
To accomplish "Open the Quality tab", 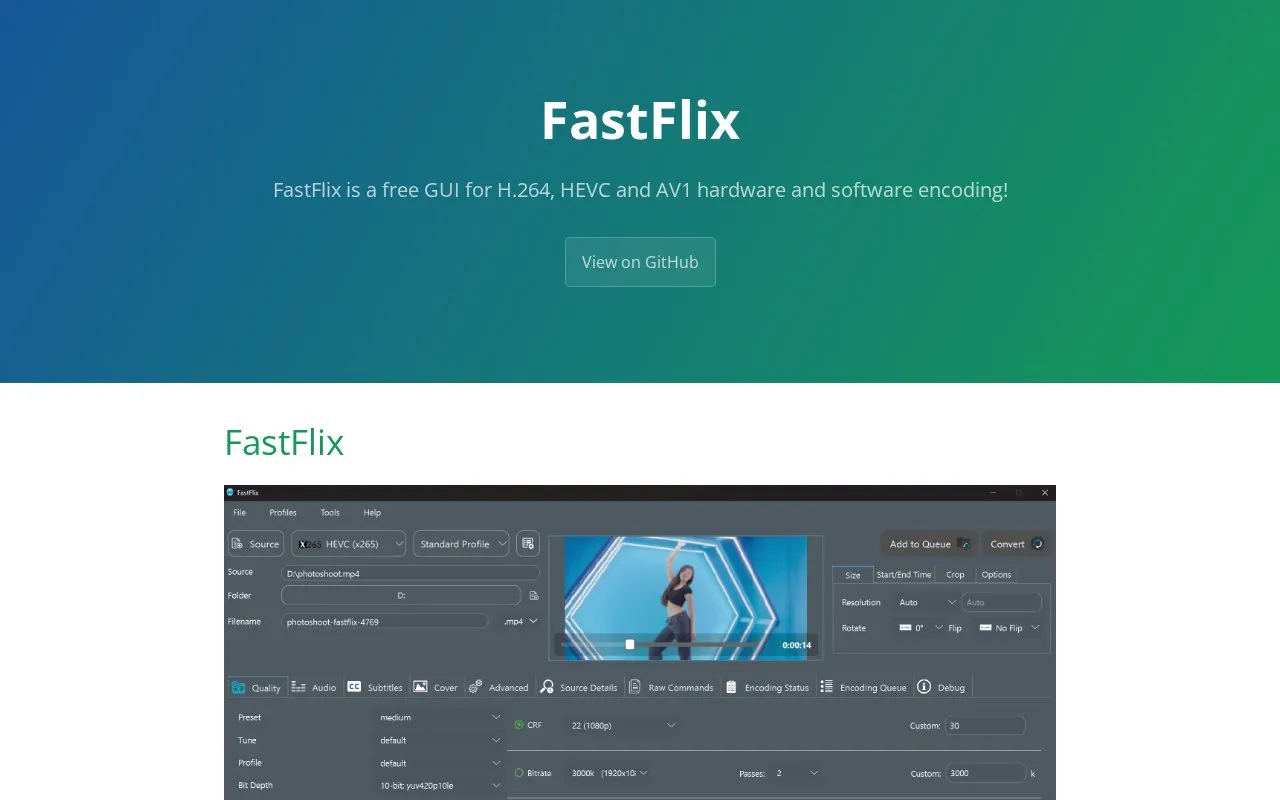I will (258, 687).
